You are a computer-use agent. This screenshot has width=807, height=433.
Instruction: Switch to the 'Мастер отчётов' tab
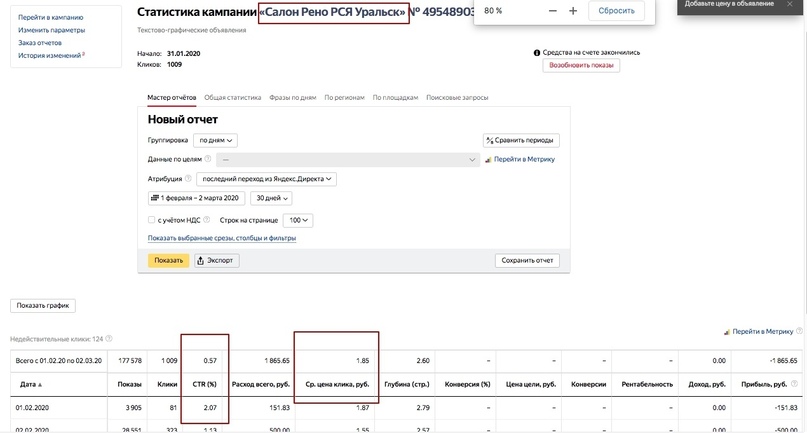tap(171, 97)
